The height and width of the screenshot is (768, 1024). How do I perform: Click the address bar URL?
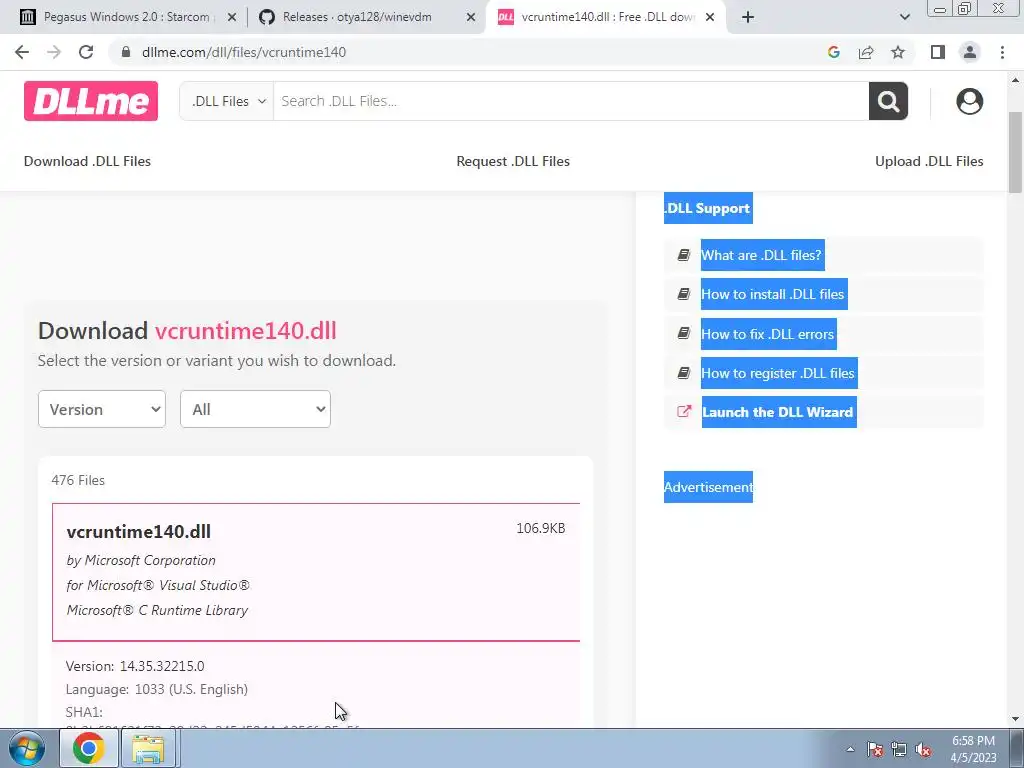244,52
